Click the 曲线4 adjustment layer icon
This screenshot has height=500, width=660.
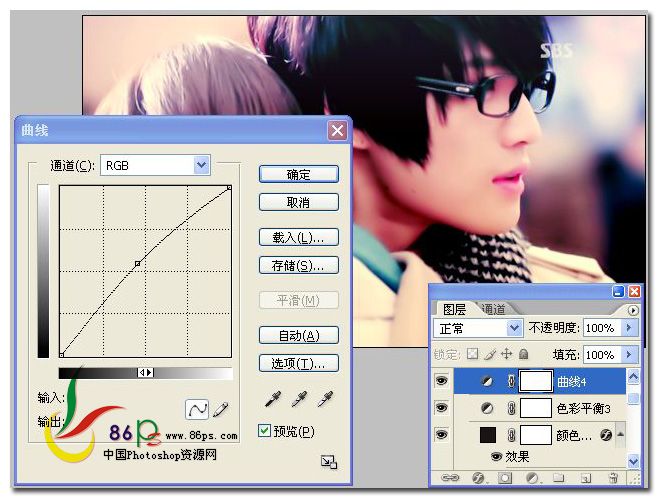click(x=487, y=381)
